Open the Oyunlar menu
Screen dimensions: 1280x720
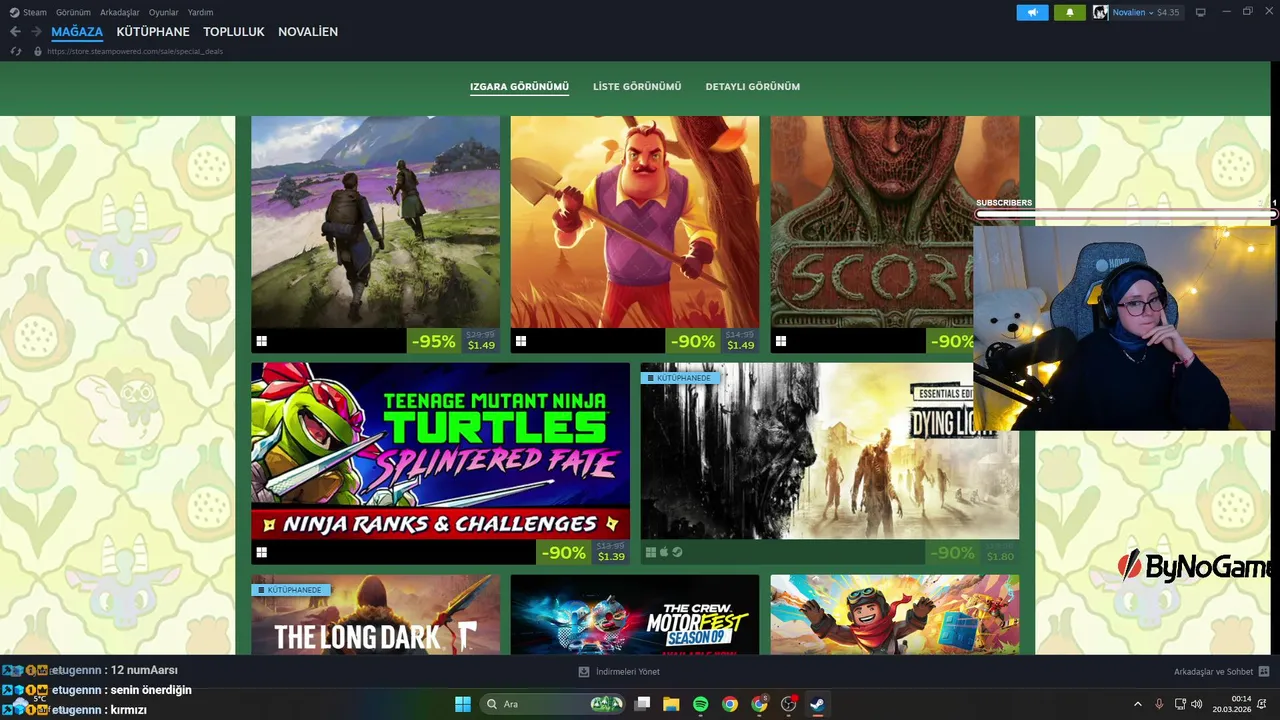tap(164, 12)
